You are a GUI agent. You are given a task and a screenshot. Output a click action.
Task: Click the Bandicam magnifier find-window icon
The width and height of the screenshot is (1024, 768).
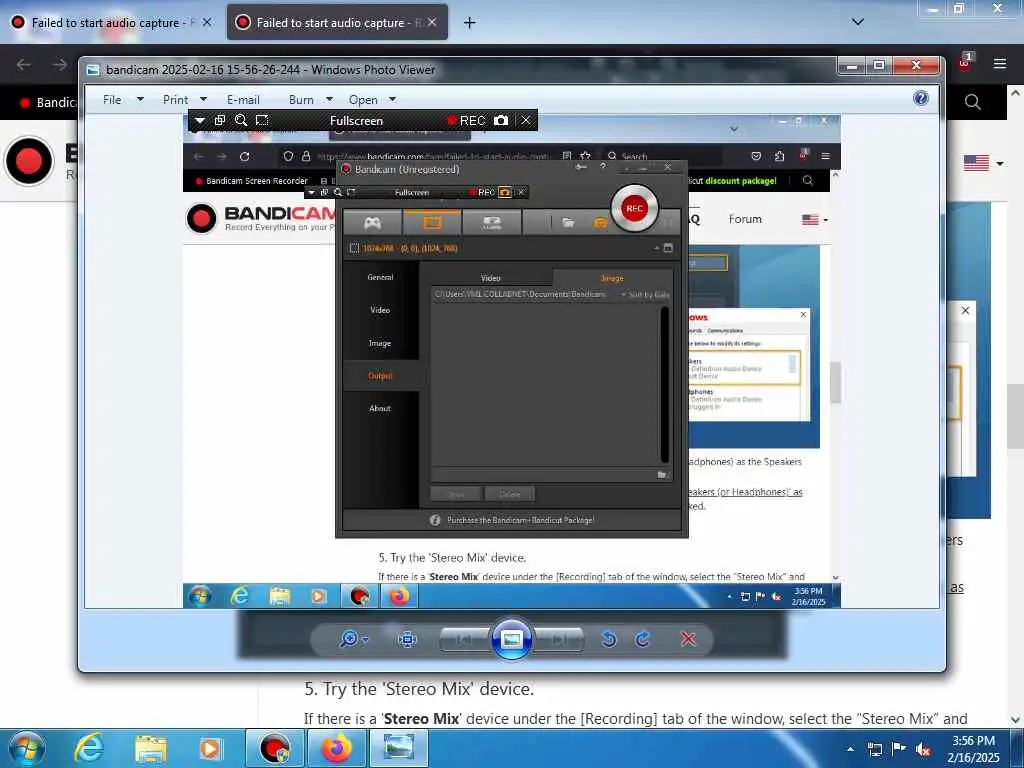[x=241, y=120]
